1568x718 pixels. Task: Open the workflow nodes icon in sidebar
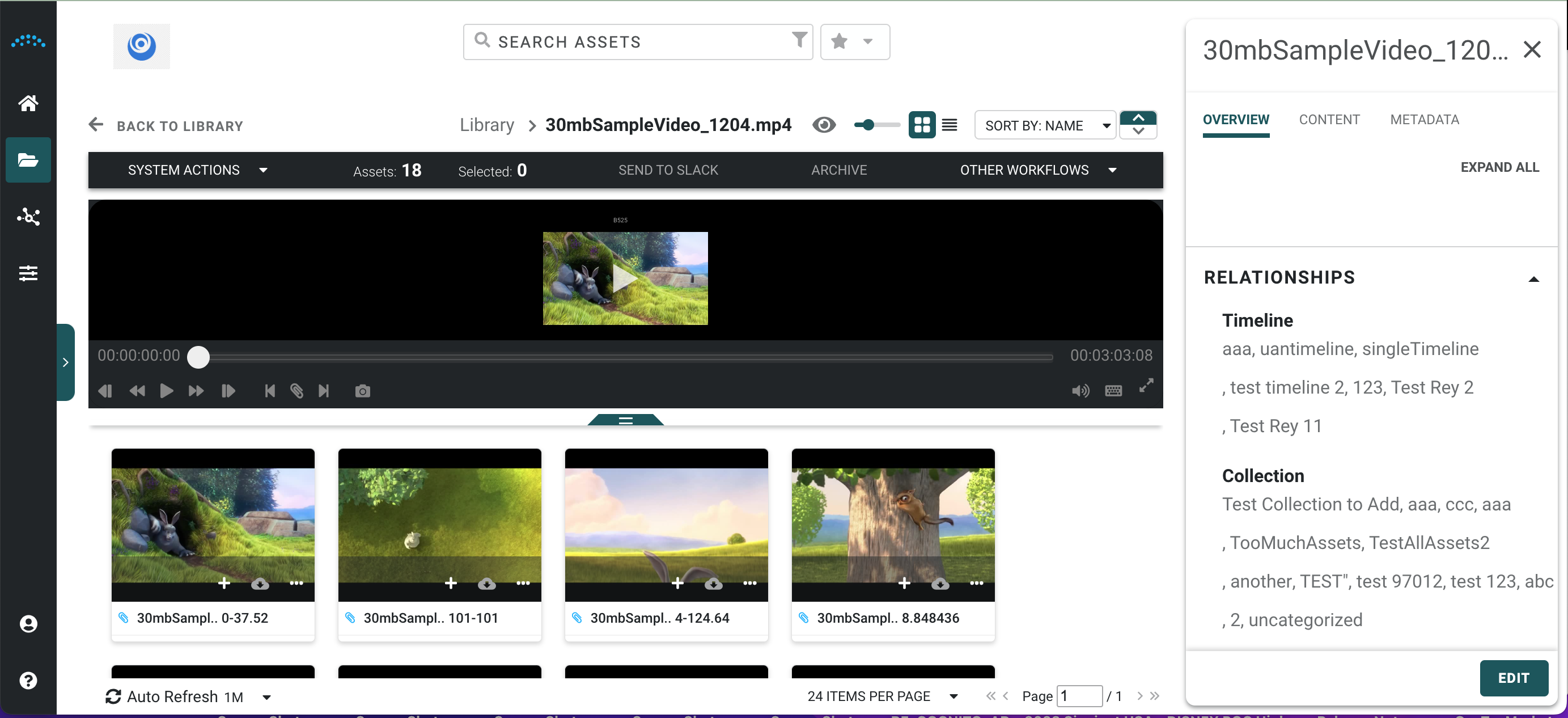pyautogui.click(x=28, y=217)
